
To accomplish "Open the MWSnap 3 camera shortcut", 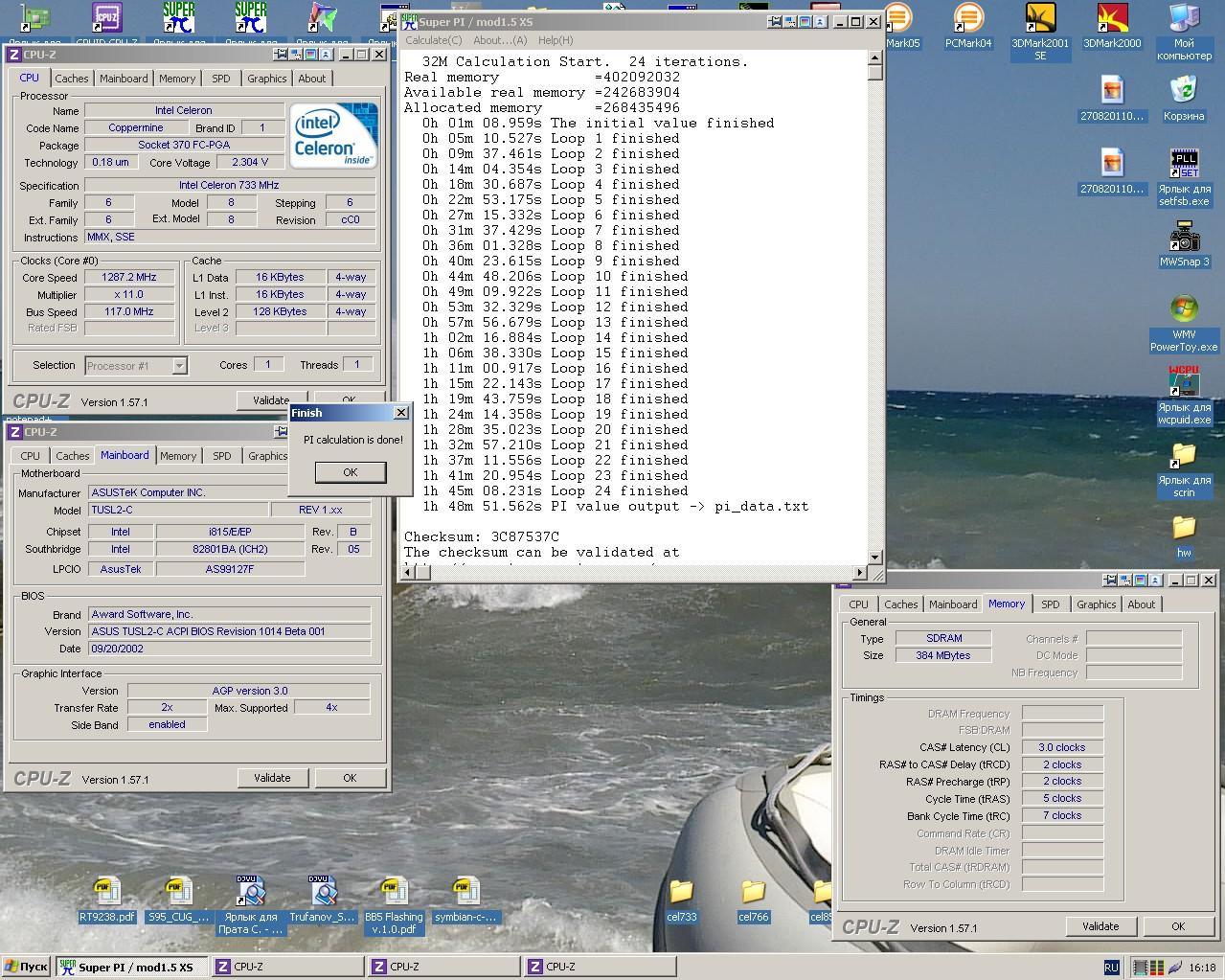I will tap(1185, 244).
